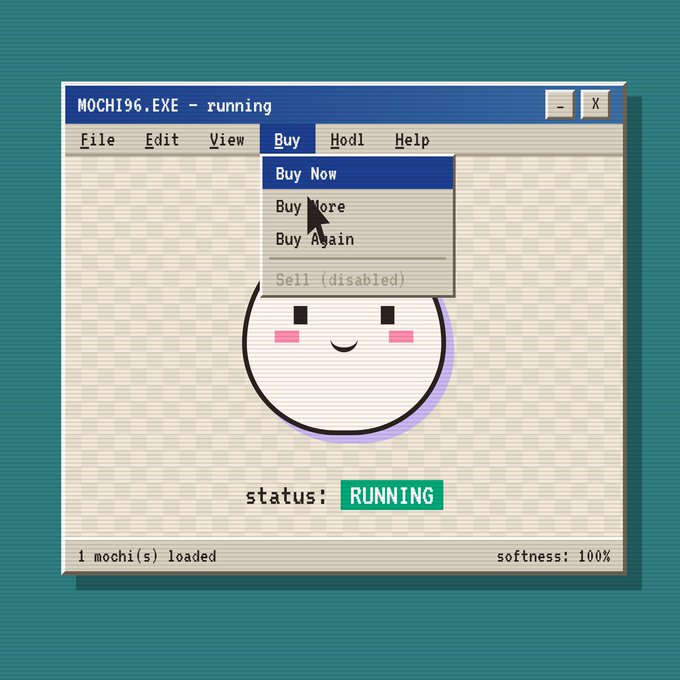Click the green RUNNING status badge

pyautogui.click(x=392, y=495)
